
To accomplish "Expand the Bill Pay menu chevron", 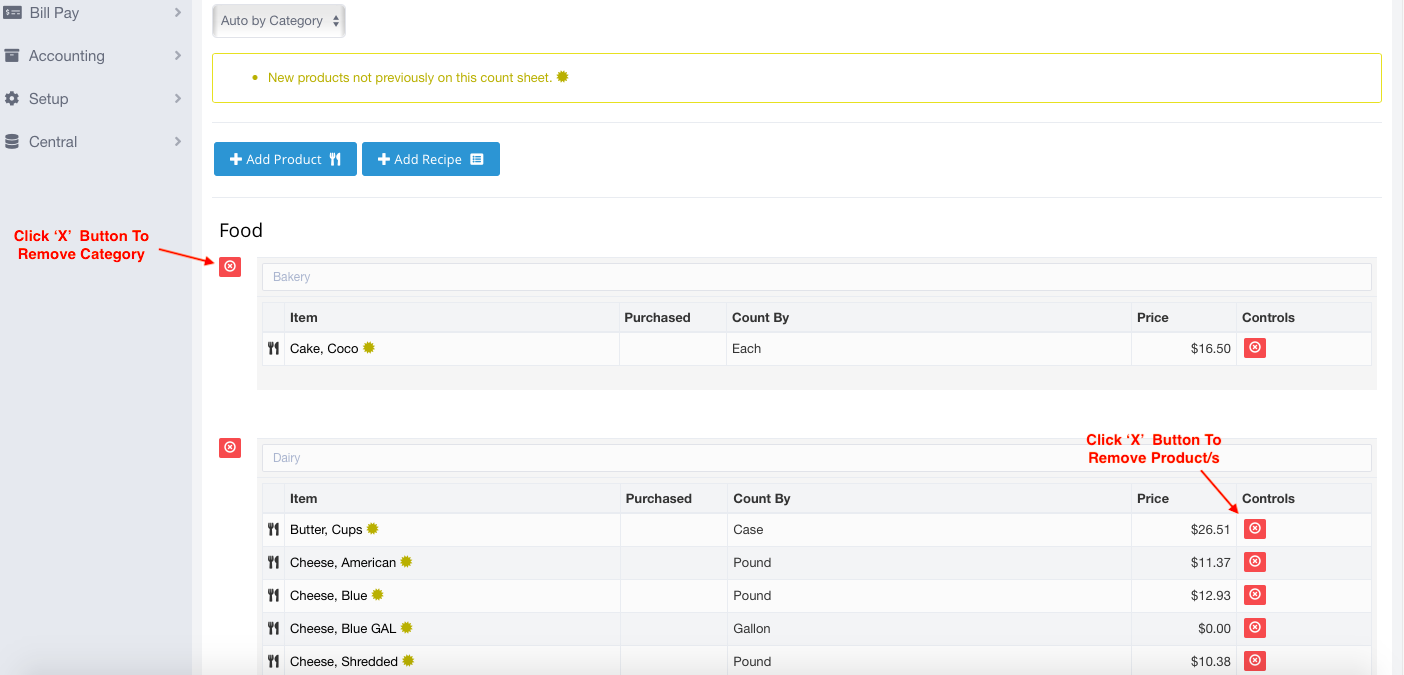I will tap(177, 13).
